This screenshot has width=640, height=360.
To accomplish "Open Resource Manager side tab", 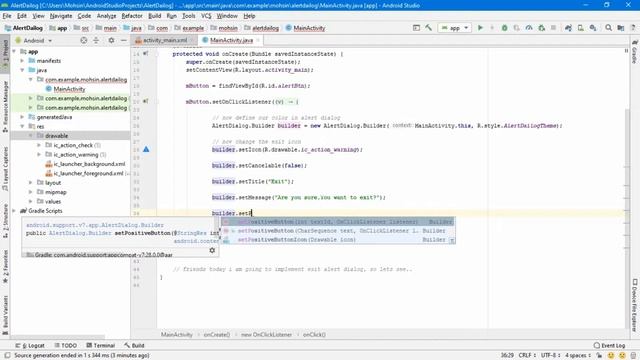I will coord(5,106).
